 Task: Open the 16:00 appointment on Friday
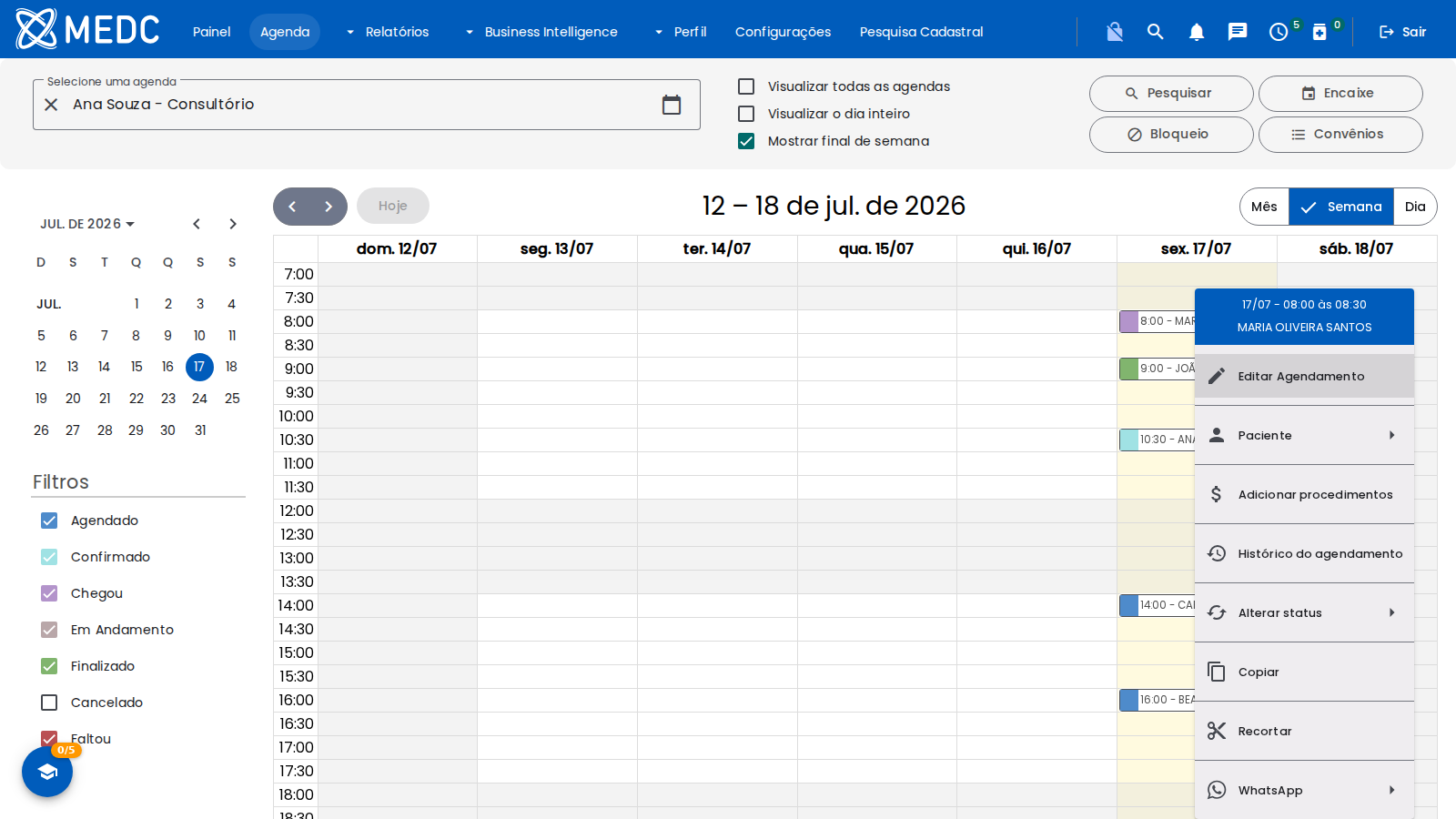point(1158,700)
